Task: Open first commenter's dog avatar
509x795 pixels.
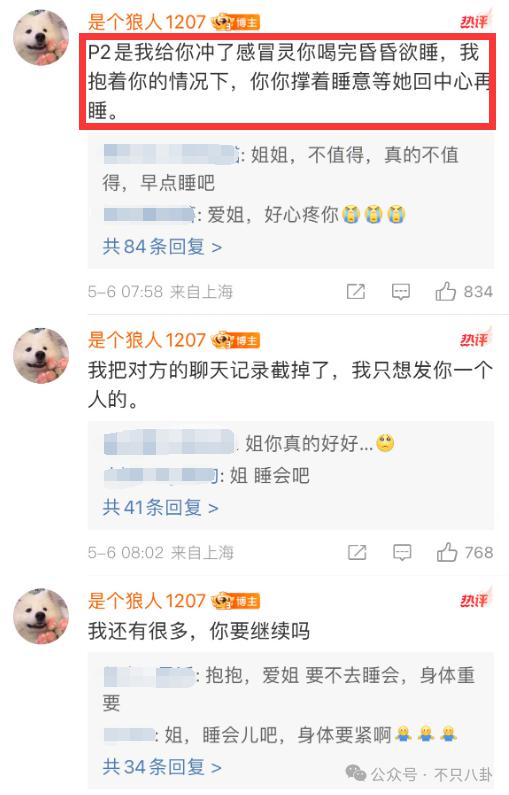Action: (41, 38)
